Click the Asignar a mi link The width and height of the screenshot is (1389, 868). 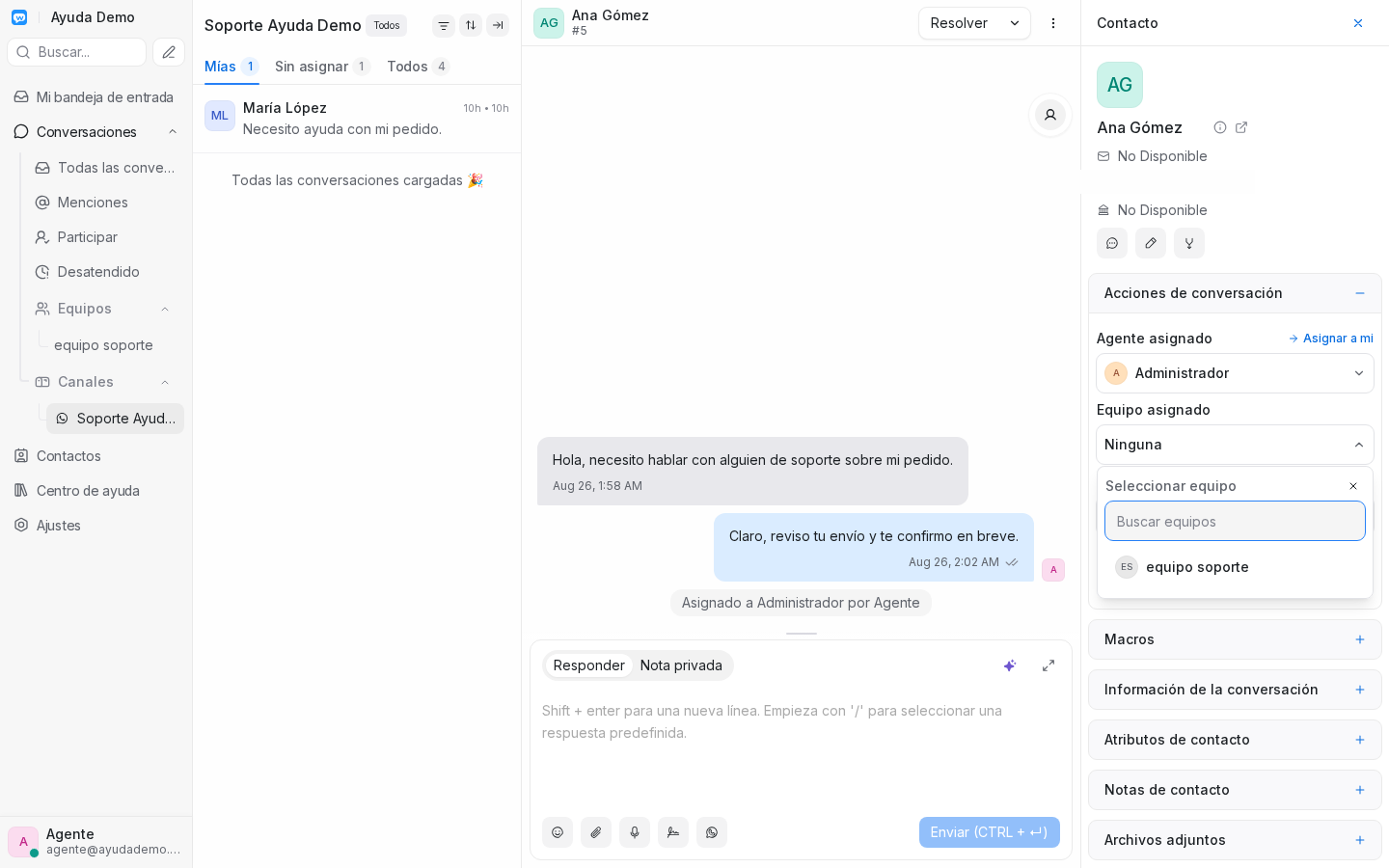pyautogui.click(x=1331, y=339)
